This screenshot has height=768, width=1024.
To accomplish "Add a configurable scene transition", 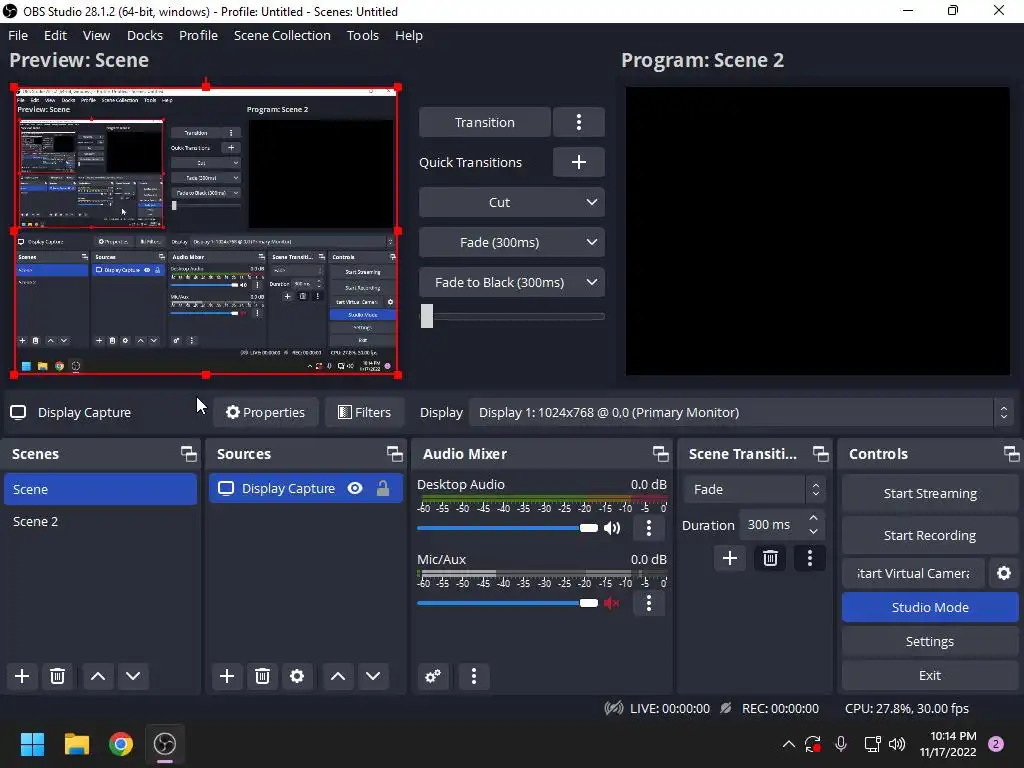I will pyautogui.click(x=730, y=558).
